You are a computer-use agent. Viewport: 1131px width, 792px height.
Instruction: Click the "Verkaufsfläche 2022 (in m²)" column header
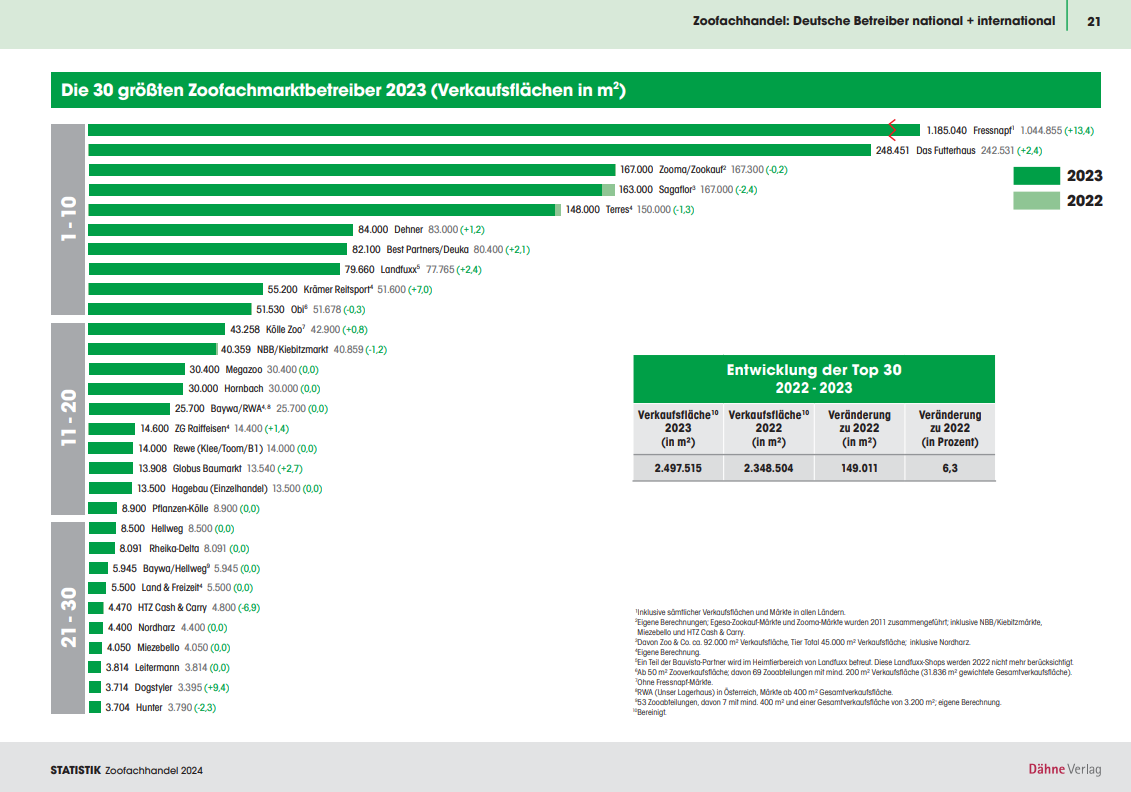(769, 428)
